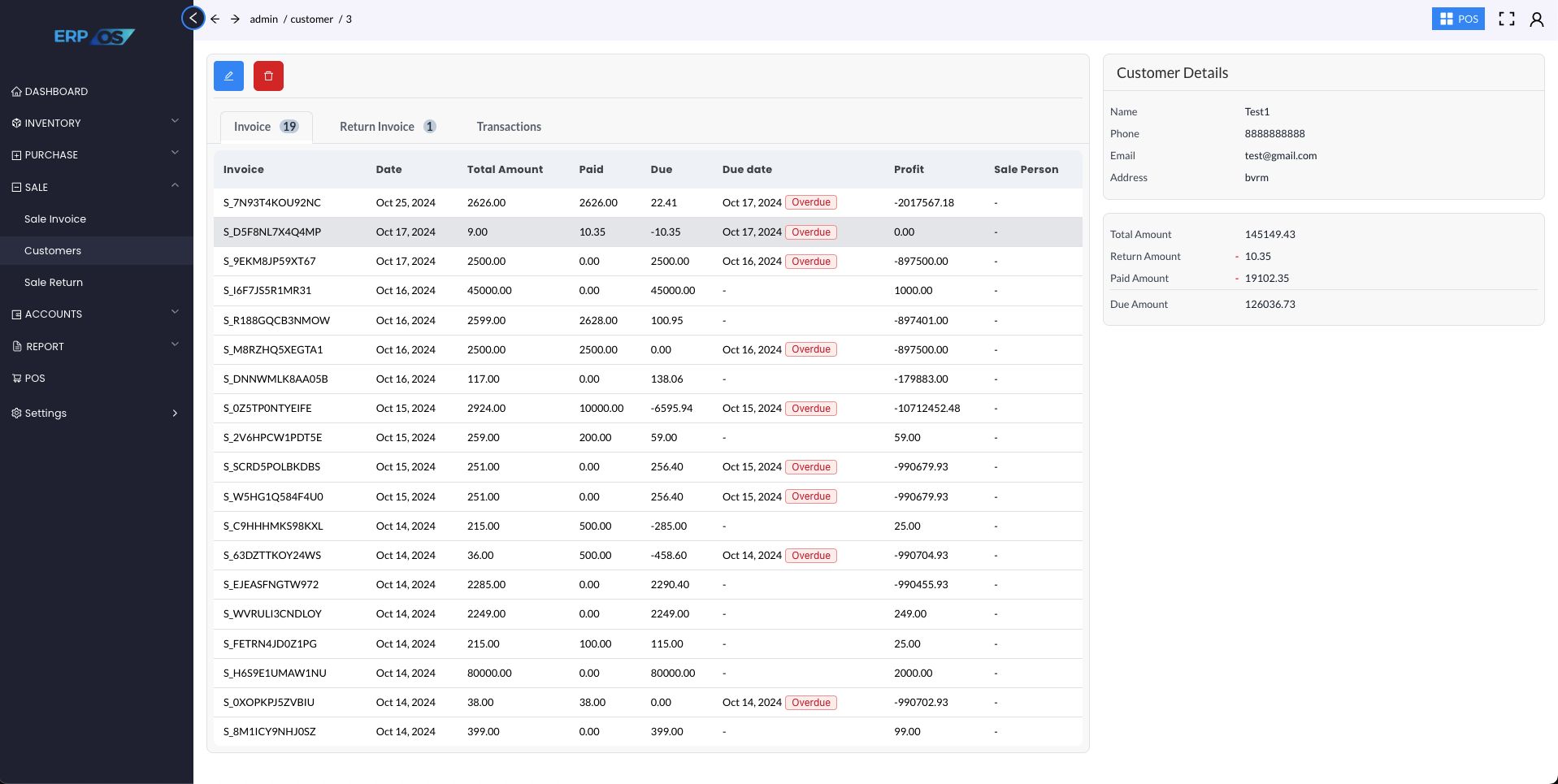Open POS from the top-right button
1558x784 pixels.
tap(1457, 19)
